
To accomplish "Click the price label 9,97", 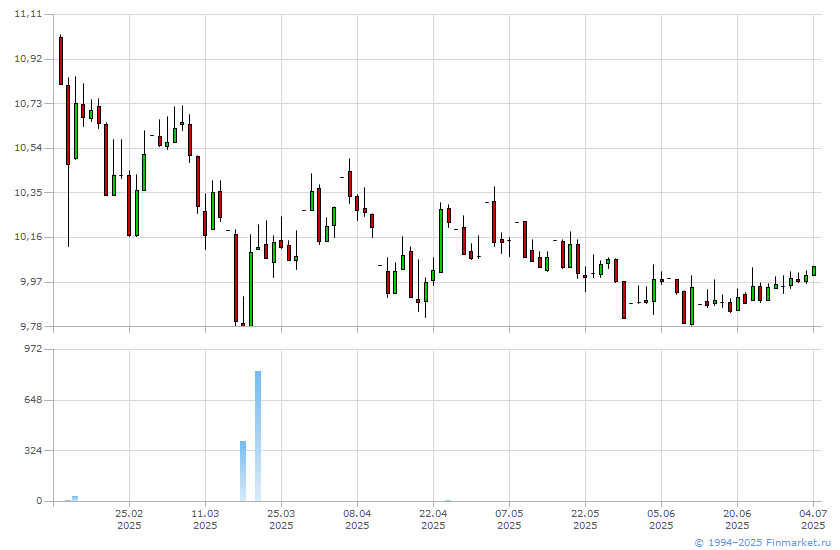I will [x=31, y=282].
